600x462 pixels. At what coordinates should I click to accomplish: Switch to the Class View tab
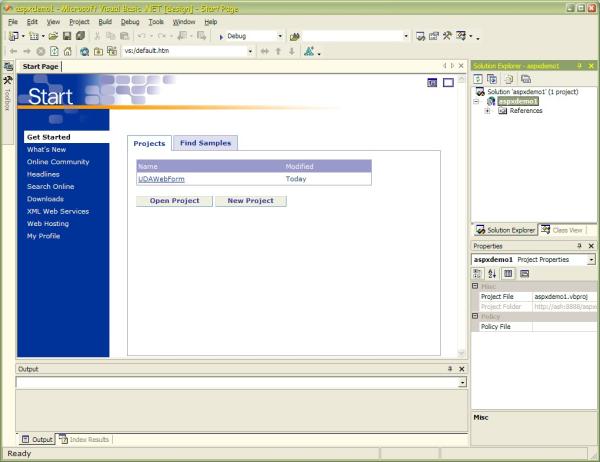click(x=562, y=230)
